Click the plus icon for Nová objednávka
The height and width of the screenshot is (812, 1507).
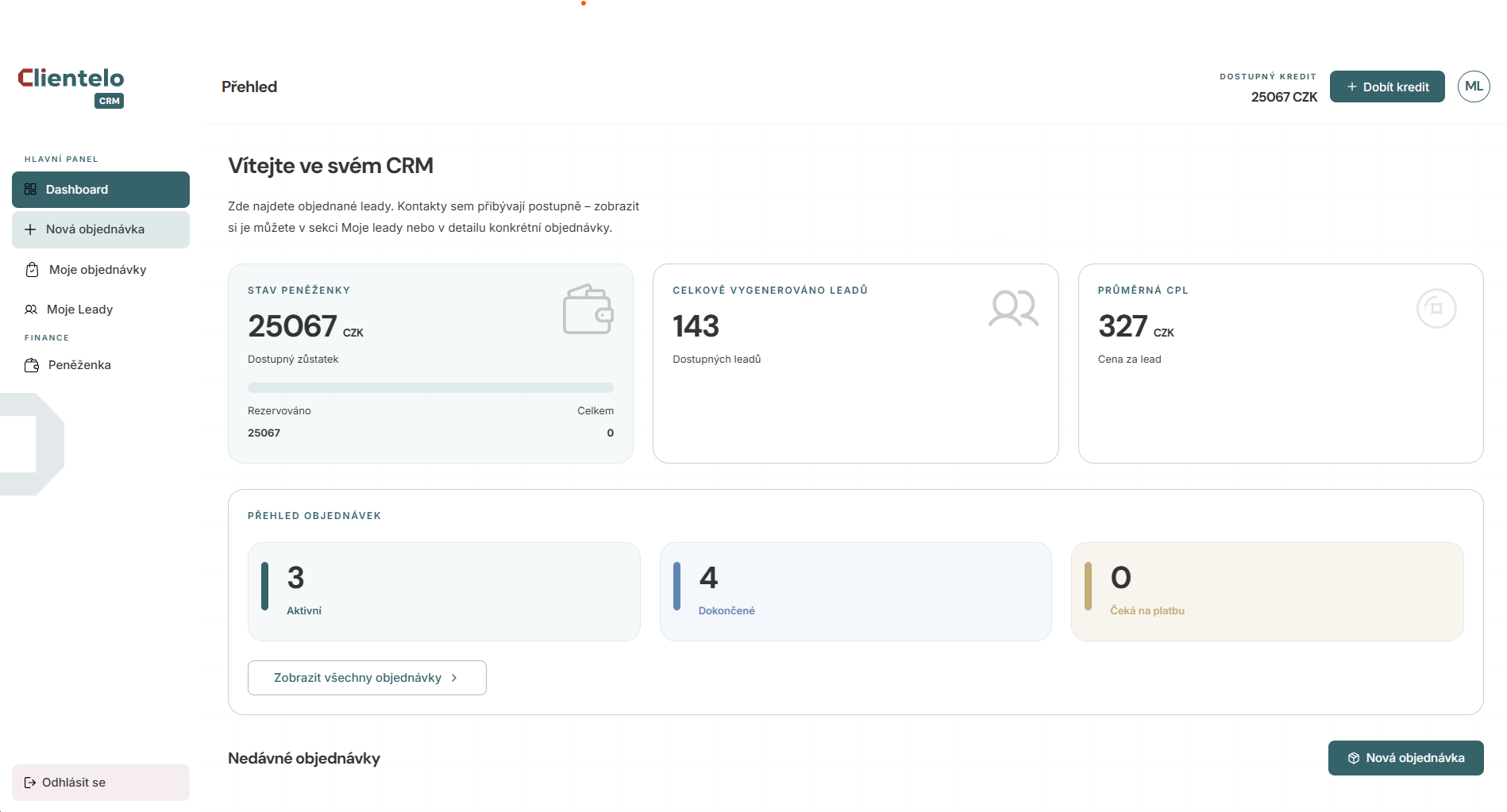pos(30,229)
